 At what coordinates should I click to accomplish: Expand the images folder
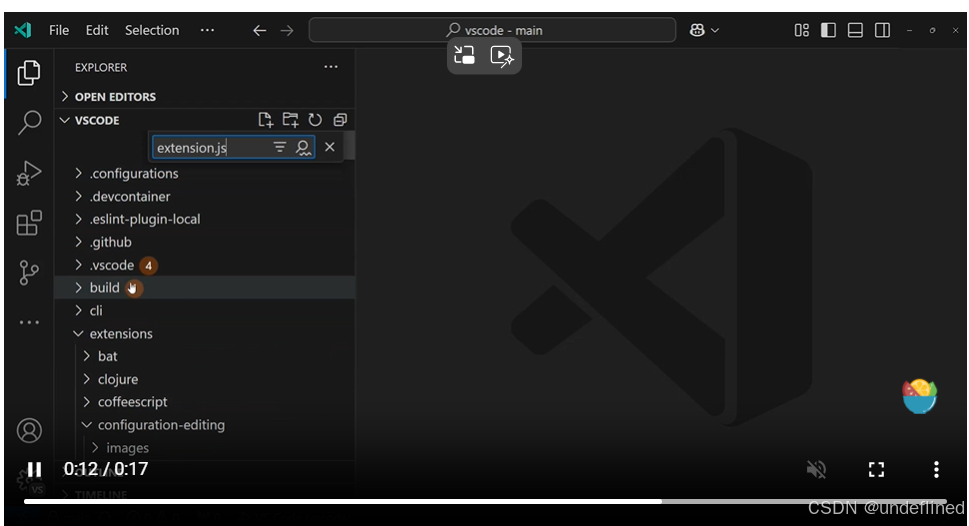tap(205, 448)
